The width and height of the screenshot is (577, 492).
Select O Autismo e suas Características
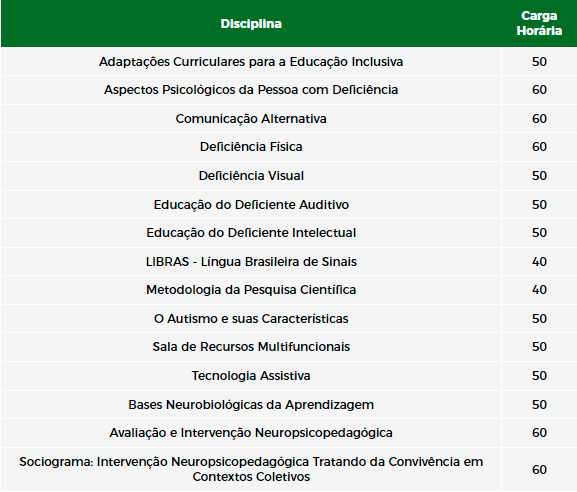click(x=251, y=318)
